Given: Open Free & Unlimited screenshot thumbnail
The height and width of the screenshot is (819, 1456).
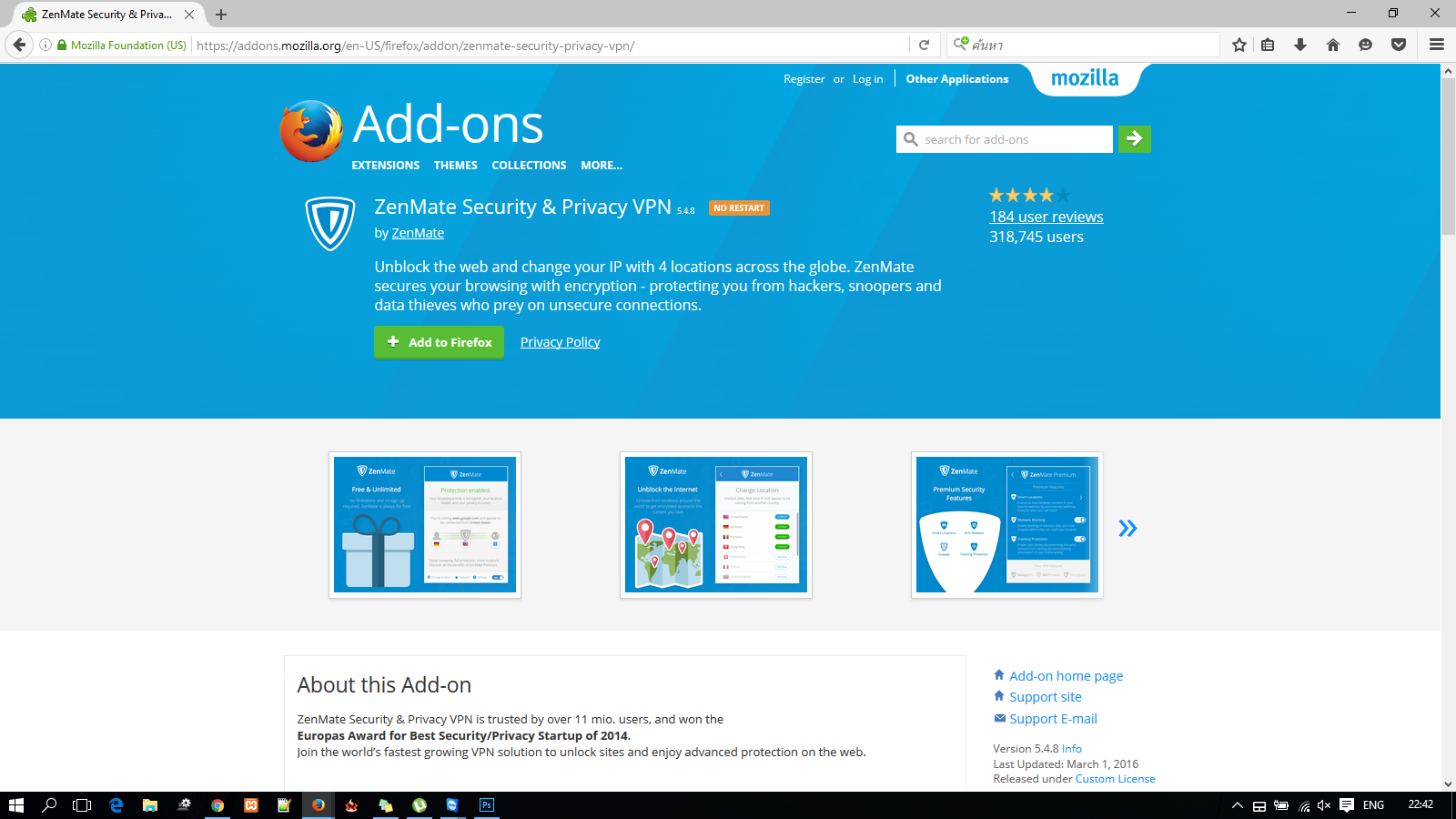Looking at the screenshot, I should tap(425, 525).
